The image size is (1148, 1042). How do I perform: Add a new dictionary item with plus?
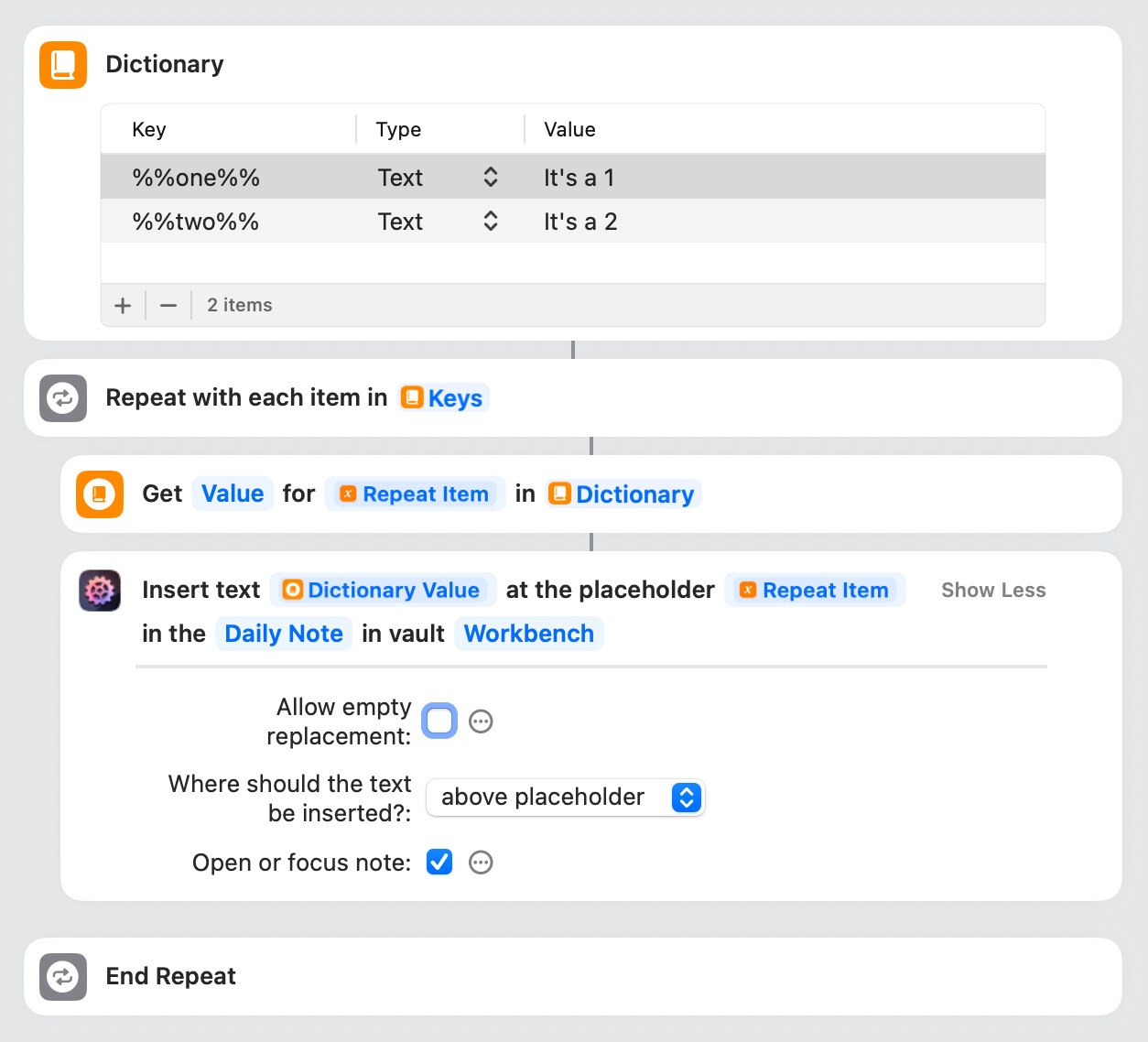pos(123,306)
